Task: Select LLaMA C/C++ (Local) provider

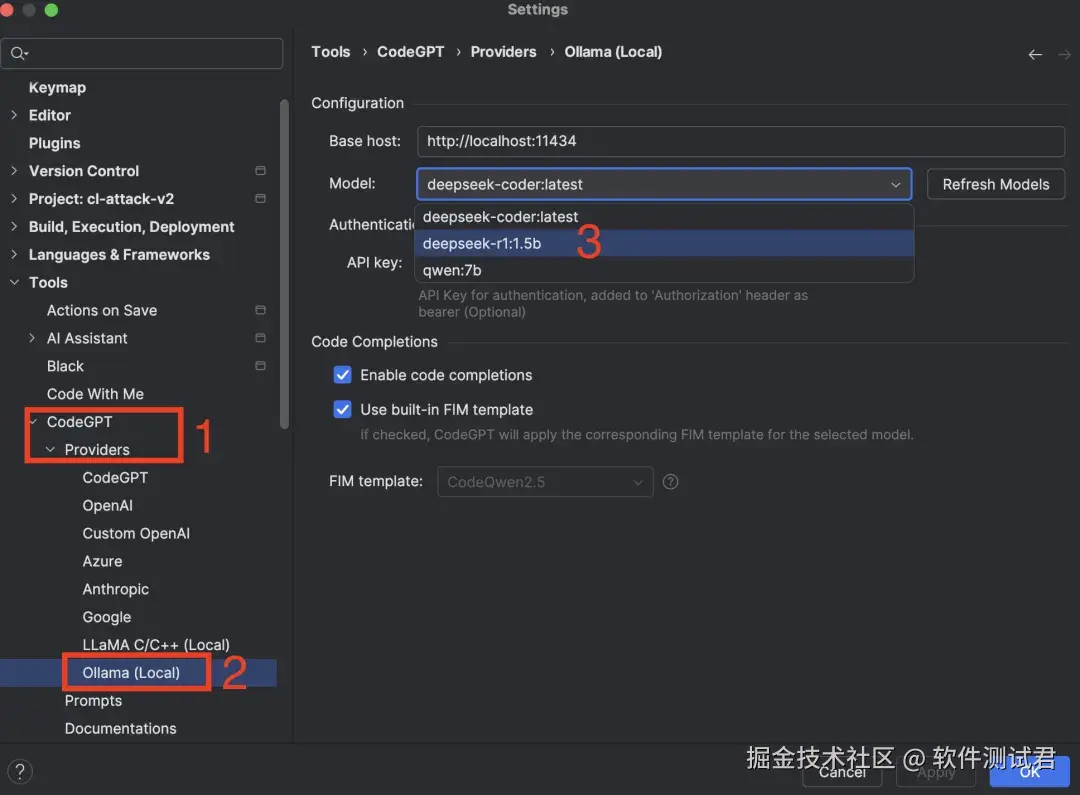Action: (156, 645)
